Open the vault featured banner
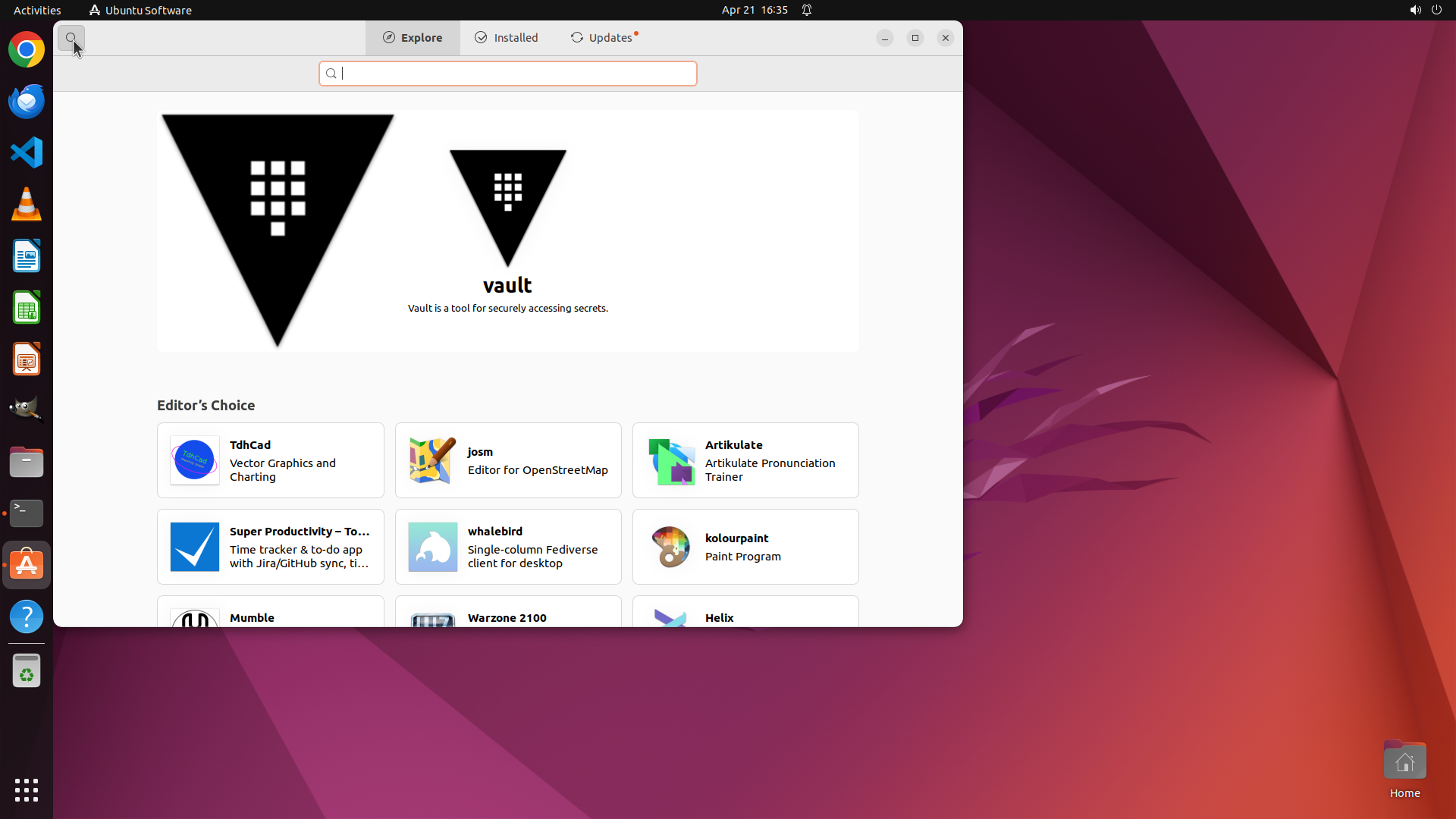This screenshot has height=819, width=1456. coord(507,231)
